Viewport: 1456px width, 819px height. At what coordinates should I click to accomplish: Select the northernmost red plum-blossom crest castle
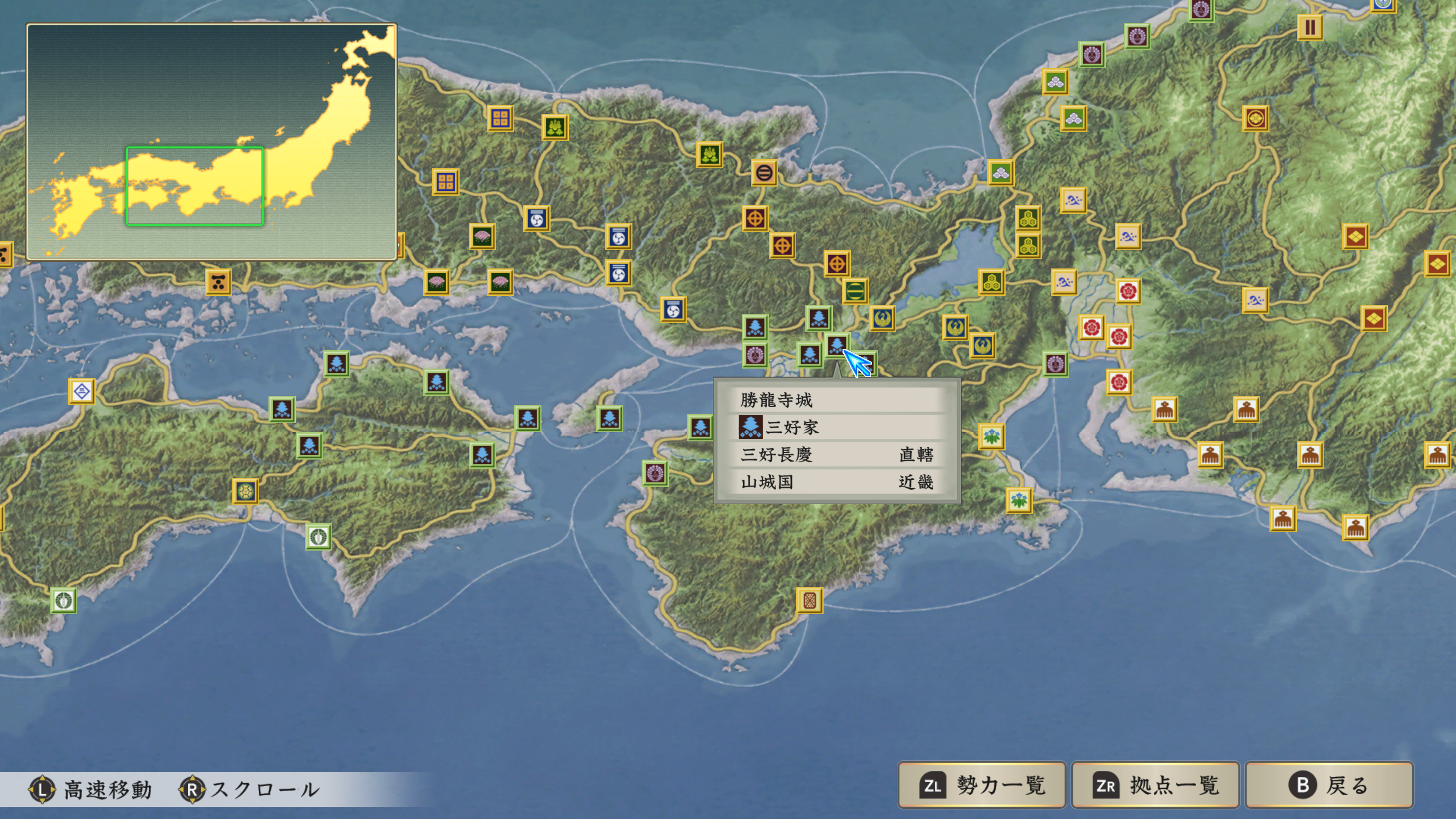pos(1128,291)
